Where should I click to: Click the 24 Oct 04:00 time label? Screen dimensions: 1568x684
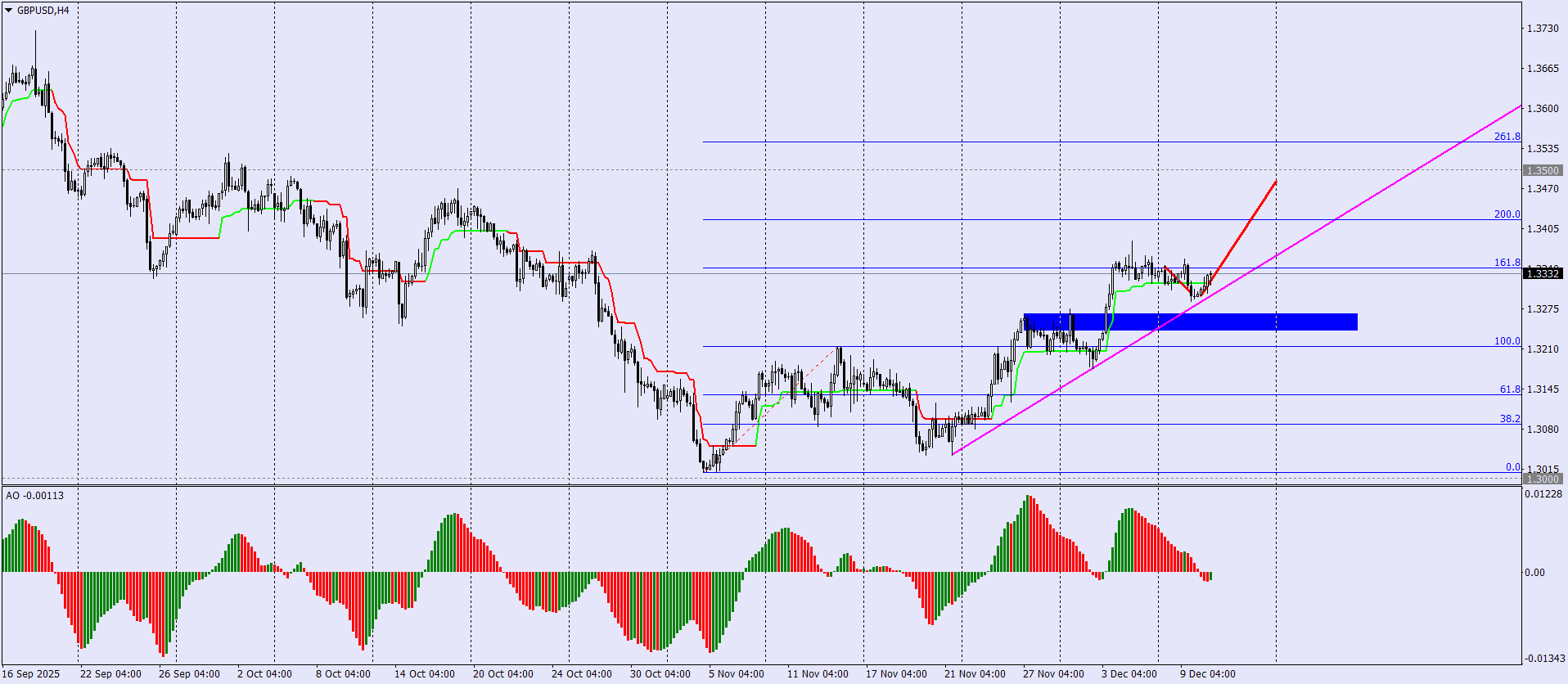click(582, 674)
